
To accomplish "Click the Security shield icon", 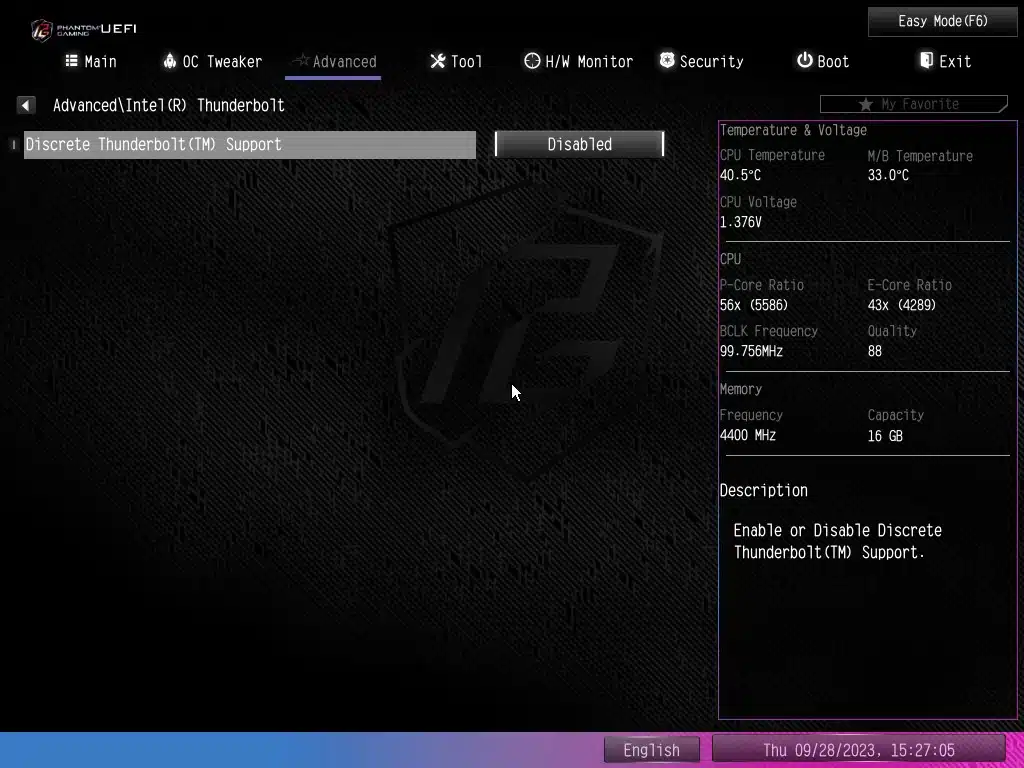I will click(x=667, y=61).
